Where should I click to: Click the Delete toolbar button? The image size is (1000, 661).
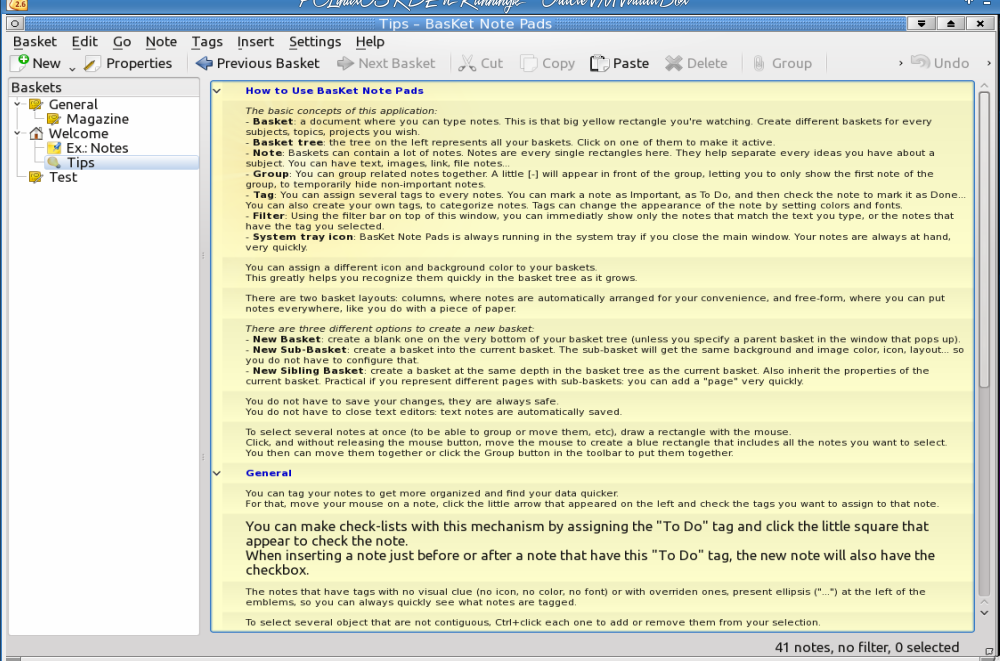point(696,63)
